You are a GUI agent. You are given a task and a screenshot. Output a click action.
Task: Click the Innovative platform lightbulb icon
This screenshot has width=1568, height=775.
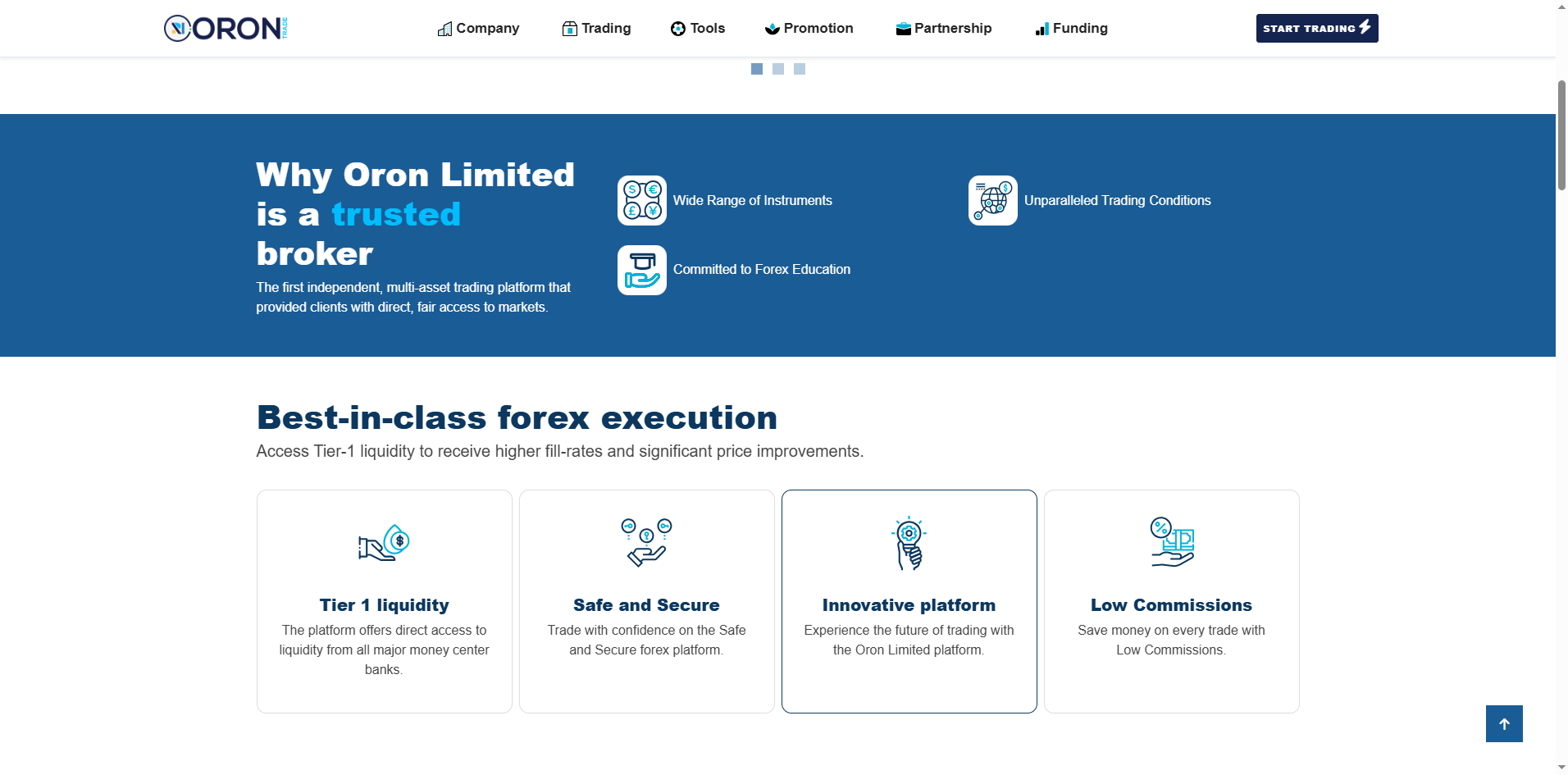909,543
